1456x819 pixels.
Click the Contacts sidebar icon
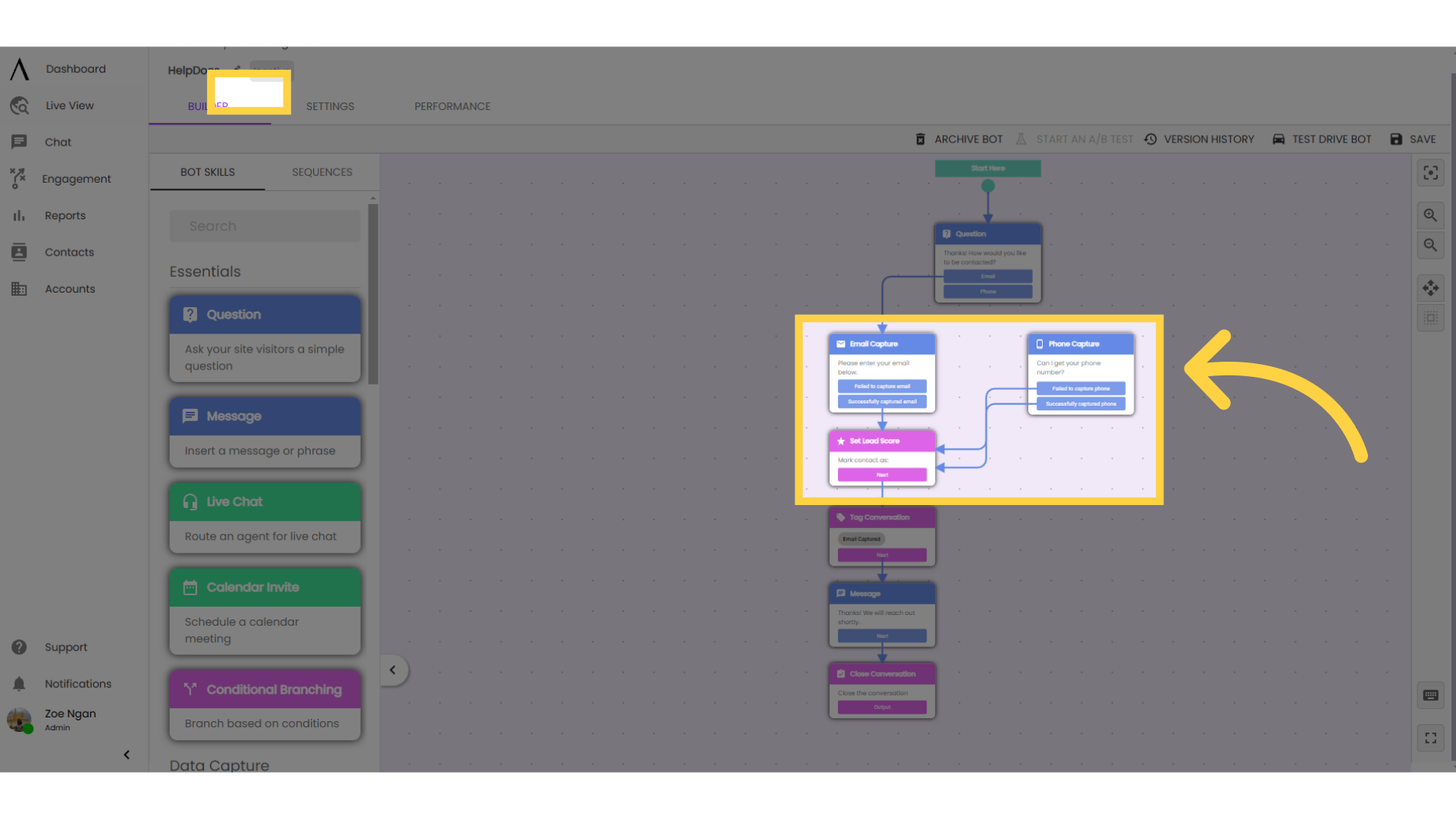[17, 251]
